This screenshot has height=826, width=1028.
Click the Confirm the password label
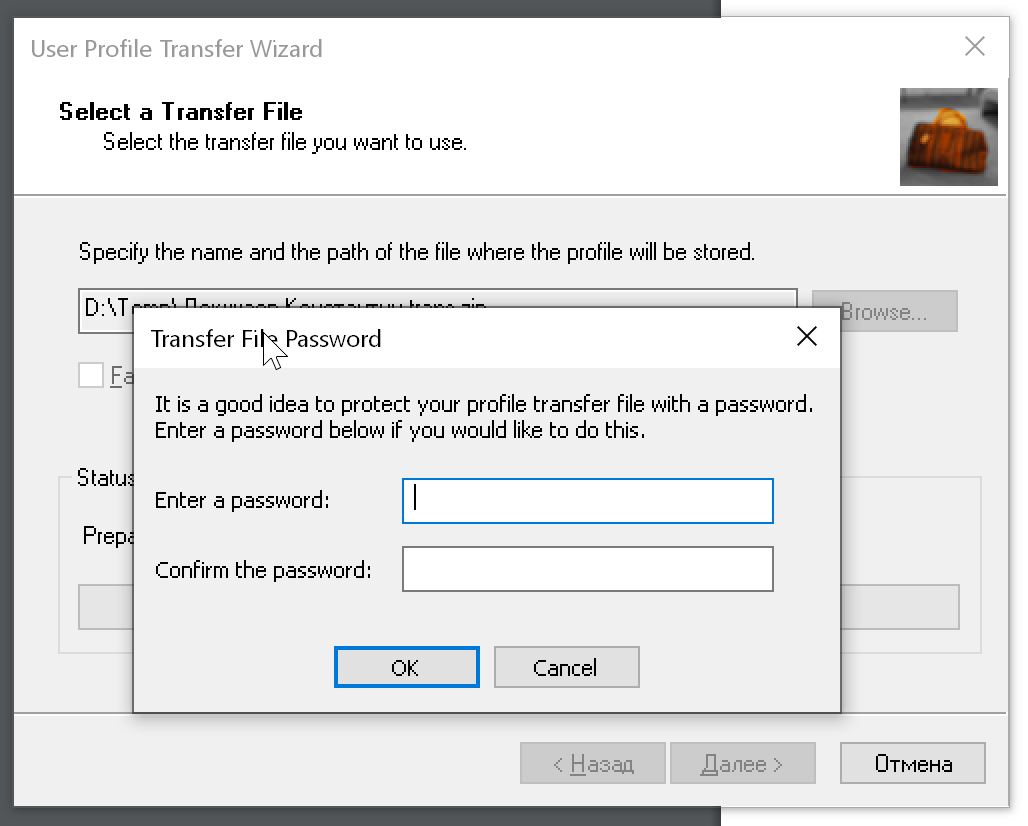click(x=263, y=570)
